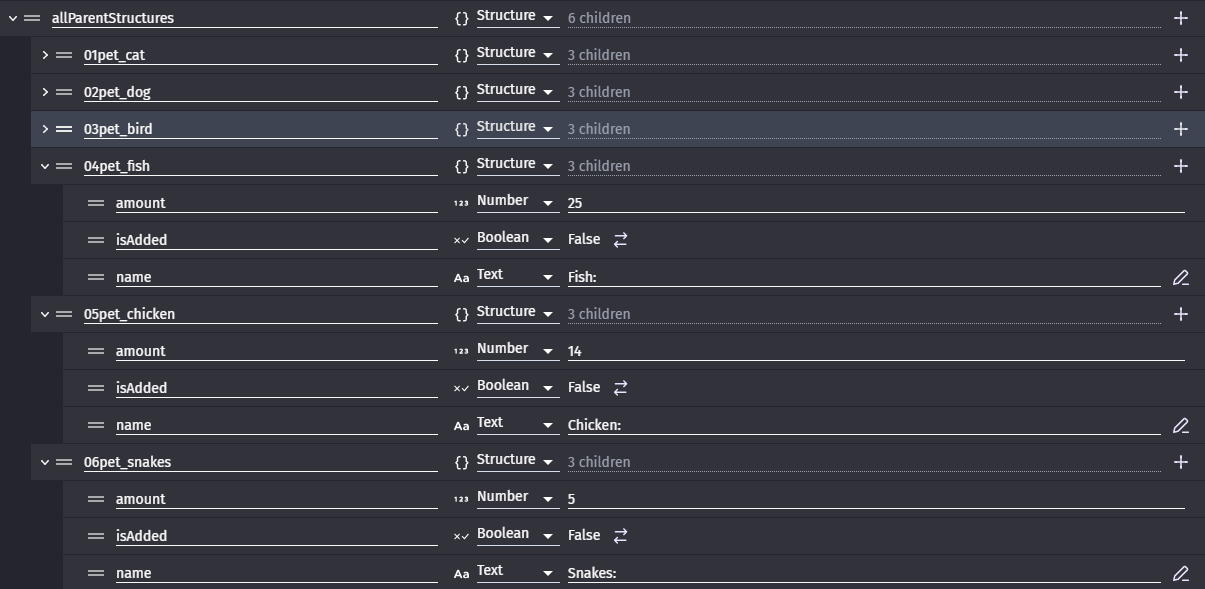Add a child to 04pet_fish structure
The image size is (1205, 589).
[x=1180, y=166]
